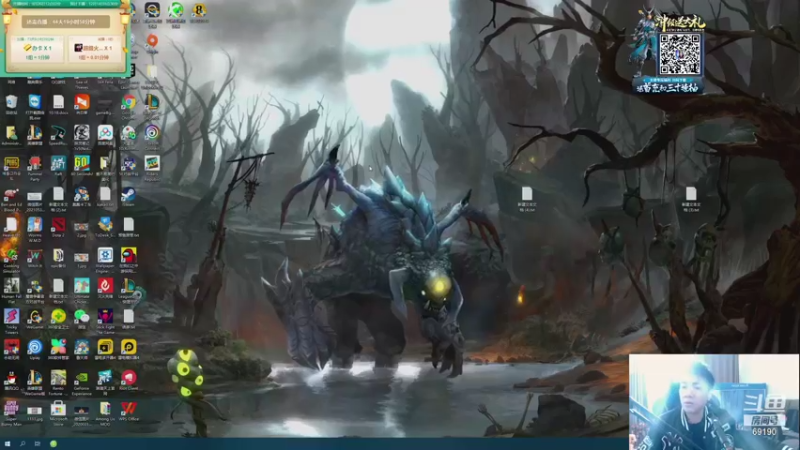Select the Cooking Simulator icon
Viewport: 800px width, 450px height.
point(11,254)
